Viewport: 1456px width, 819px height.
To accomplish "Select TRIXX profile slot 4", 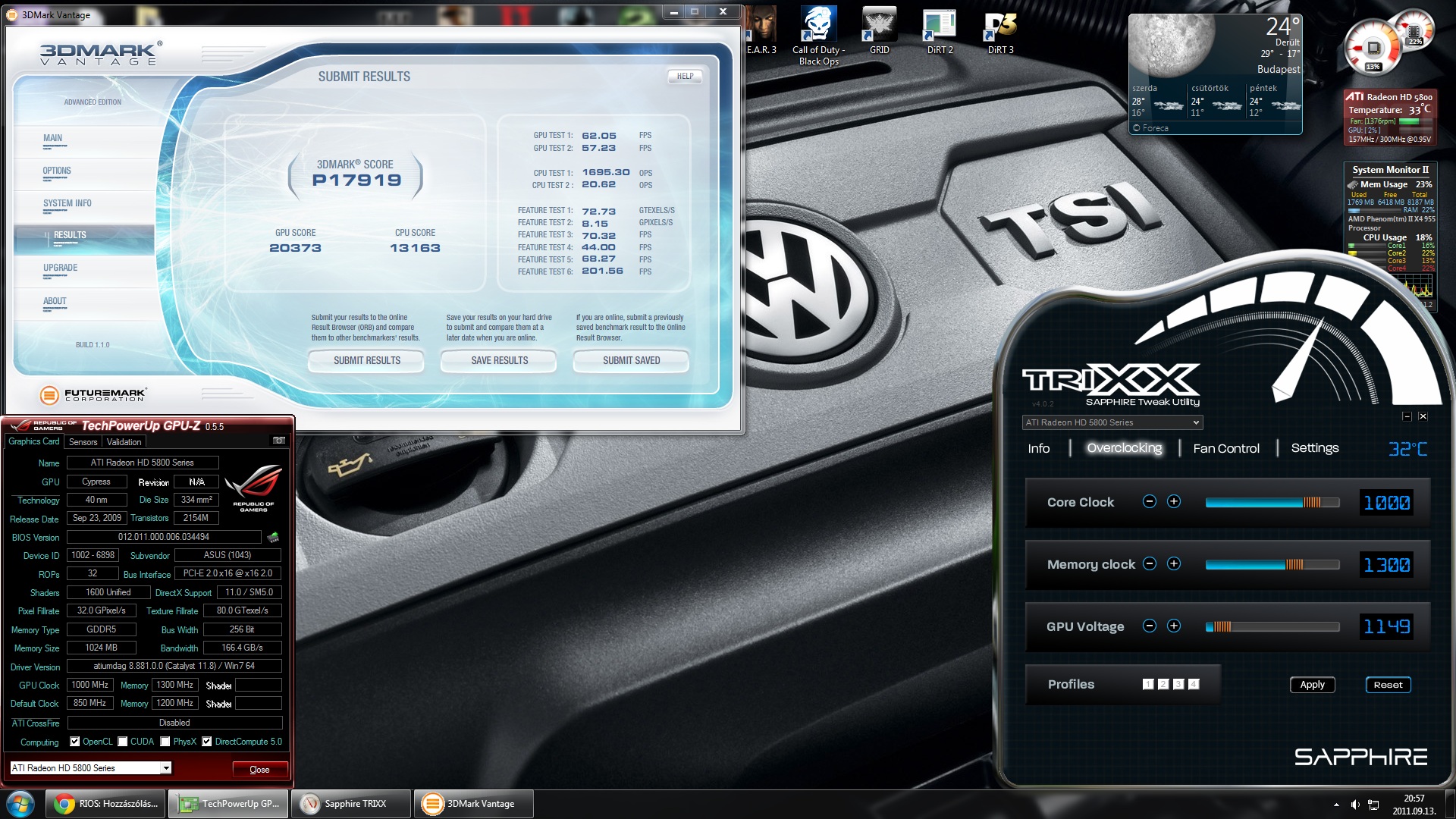I will click(1194, 684).
